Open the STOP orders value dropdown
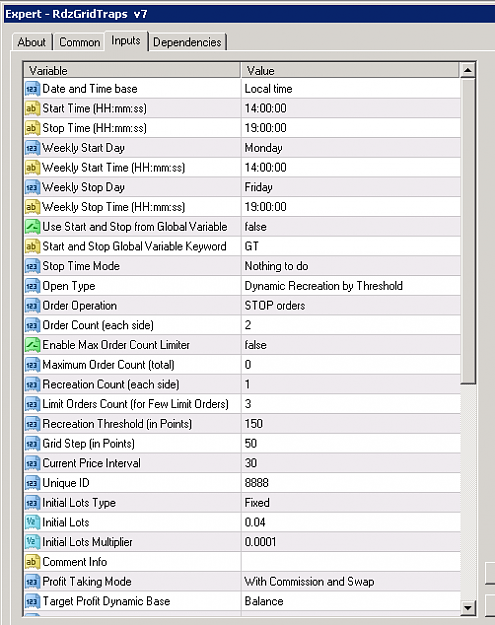This screenshot has width=495, height=625. (351, 306)
